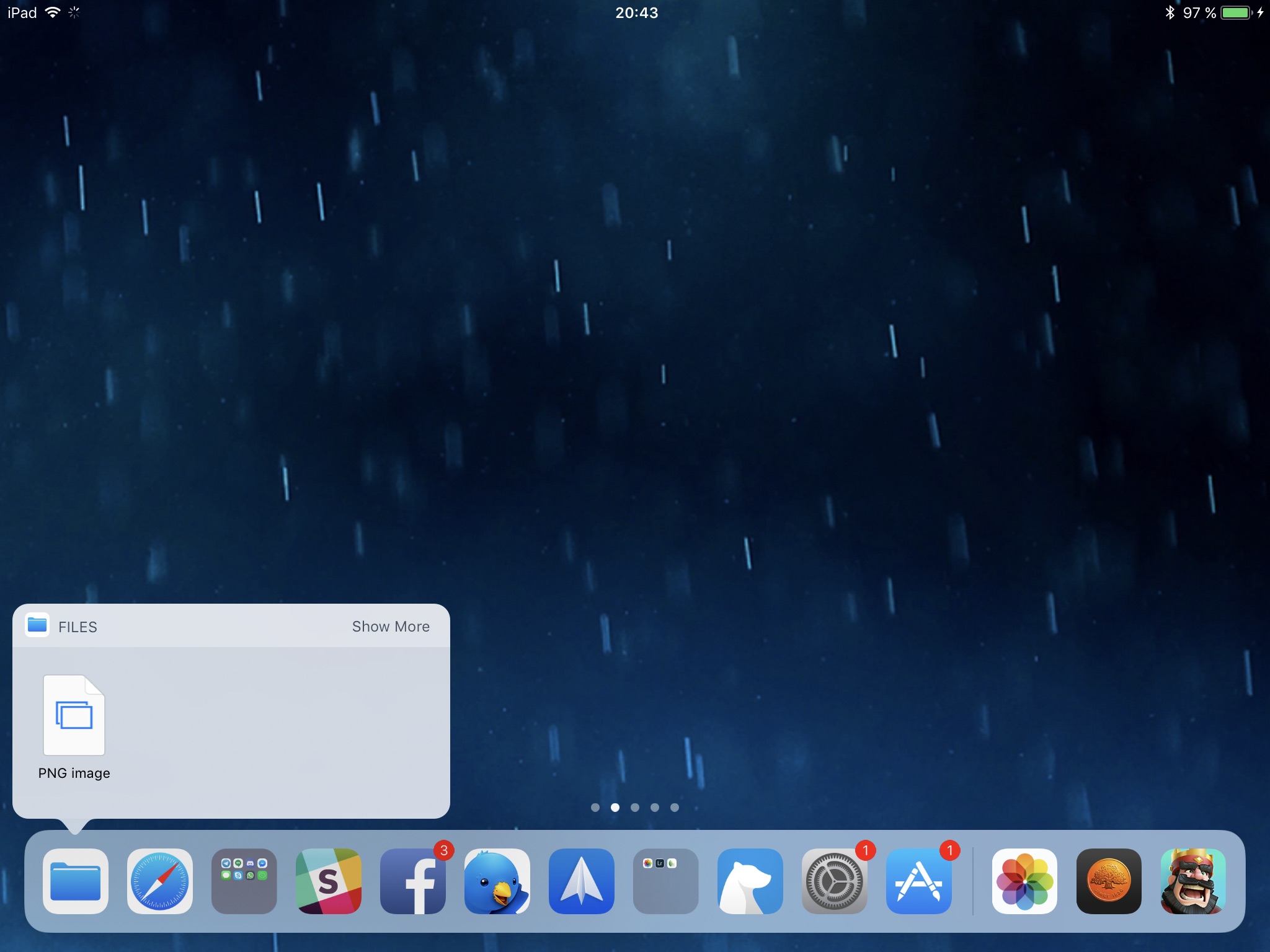The image size is (1270, 952).
Task: Open the Files app in dock
Action: [x=75, y=881]
